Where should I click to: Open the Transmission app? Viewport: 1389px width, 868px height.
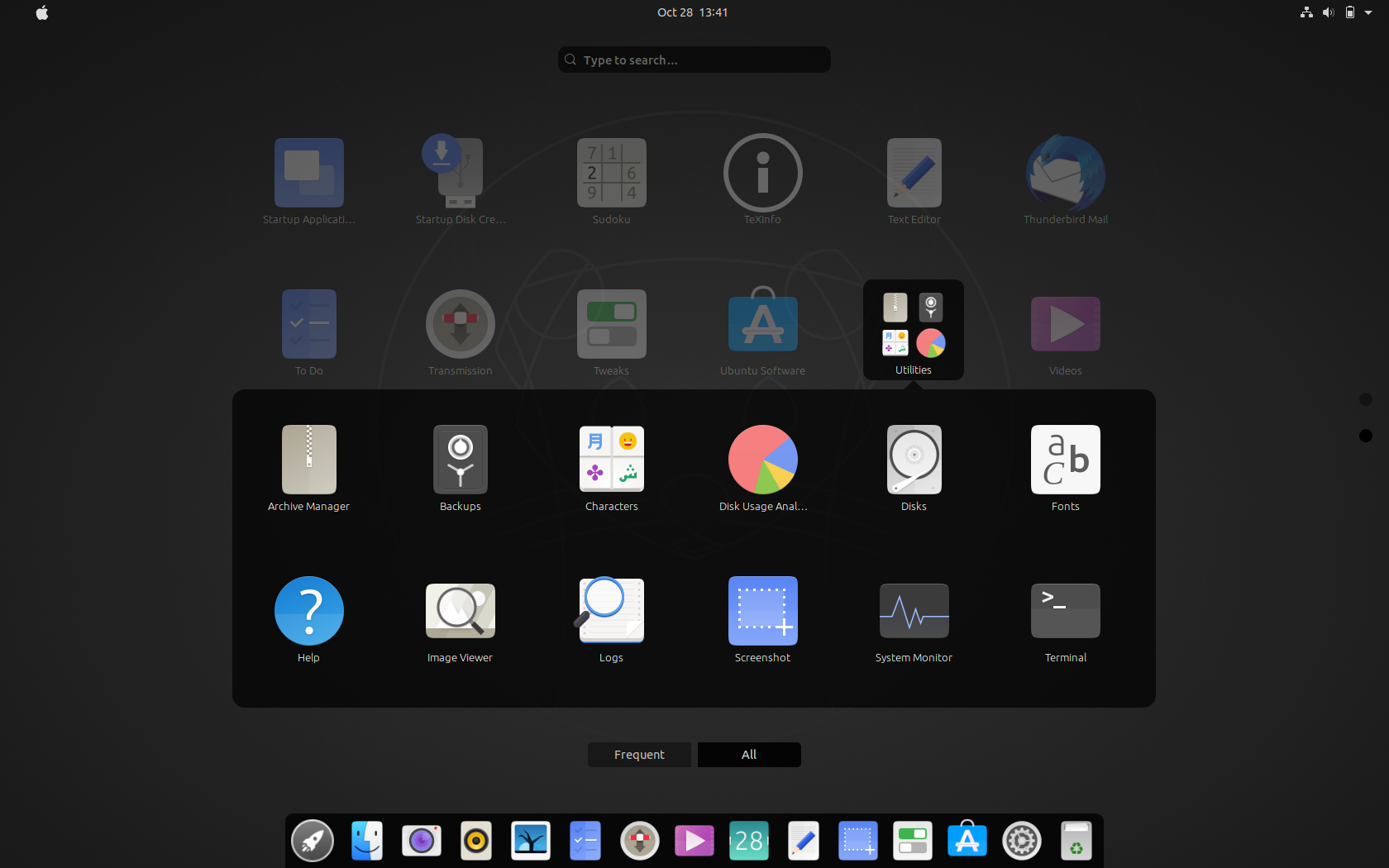(461, 332)
